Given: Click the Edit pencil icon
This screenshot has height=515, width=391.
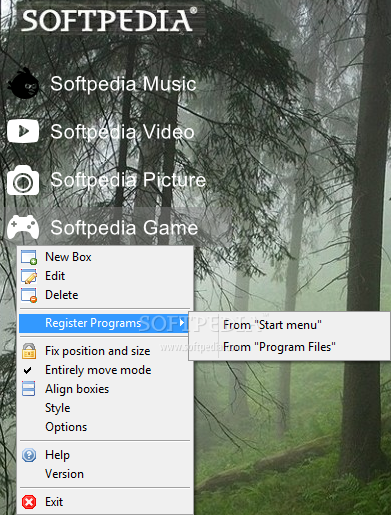Looking at the screenshot, I should 29,276.
